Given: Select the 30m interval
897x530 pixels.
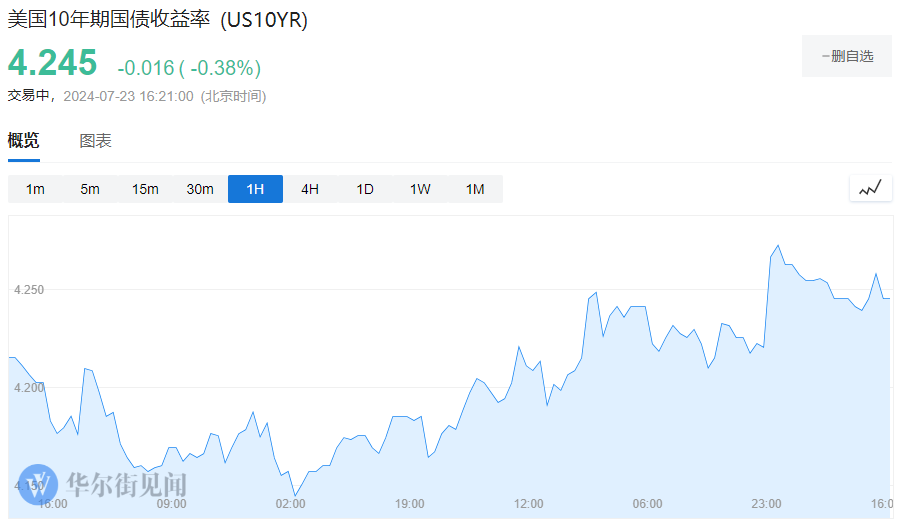Looking at the screenshot, I should [200, 189].
